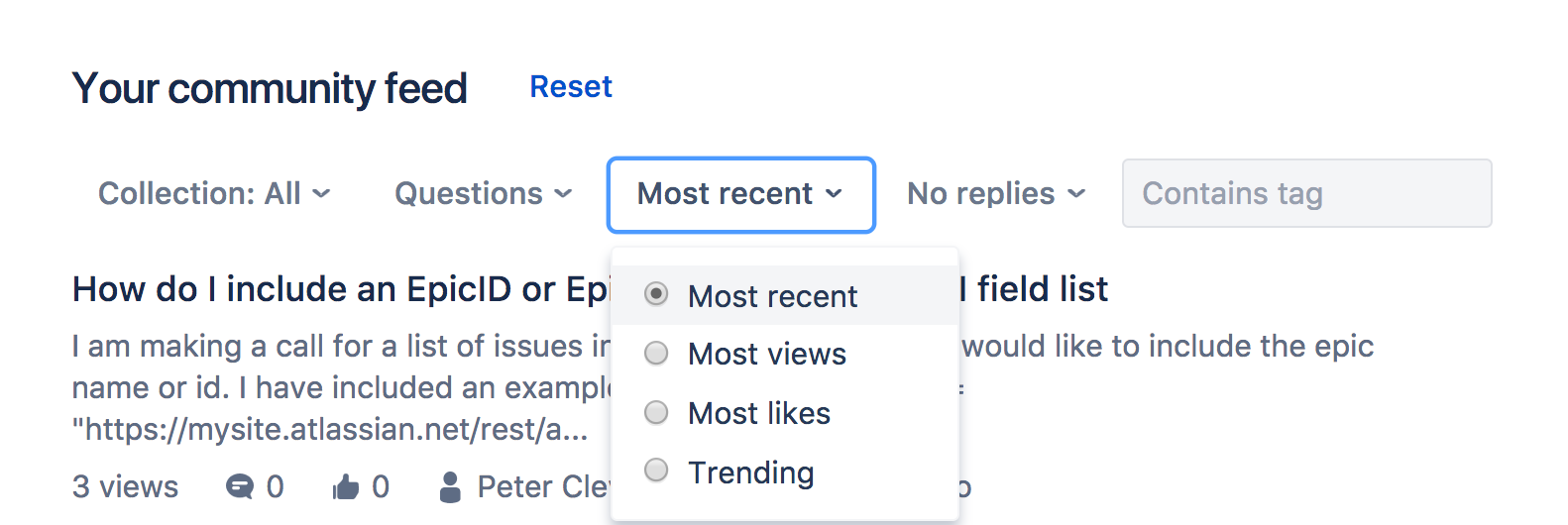Open the No replies filter dropdown
The height and width of the screenshot is (525, 1568).
coord(996,194)
